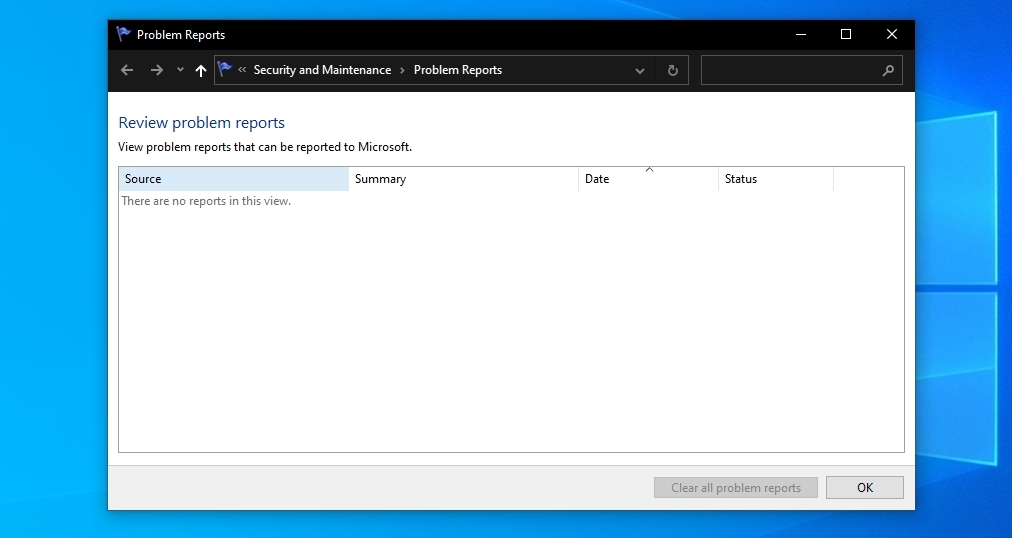Sort by the Date column header
The height and width of the screenshot is (538, 1012).
[x=649, y=179]
